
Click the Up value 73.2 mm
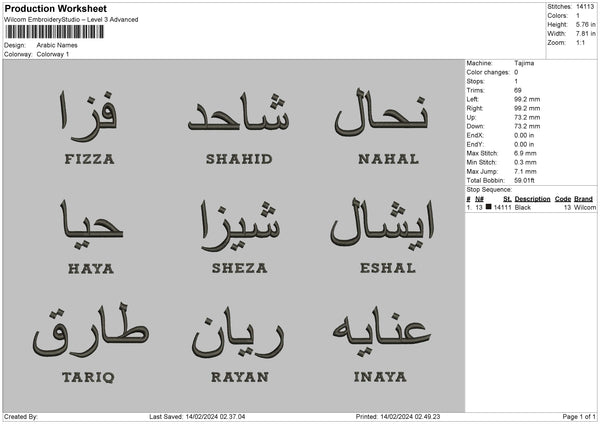pyautogui.click(x=527, y=117)
